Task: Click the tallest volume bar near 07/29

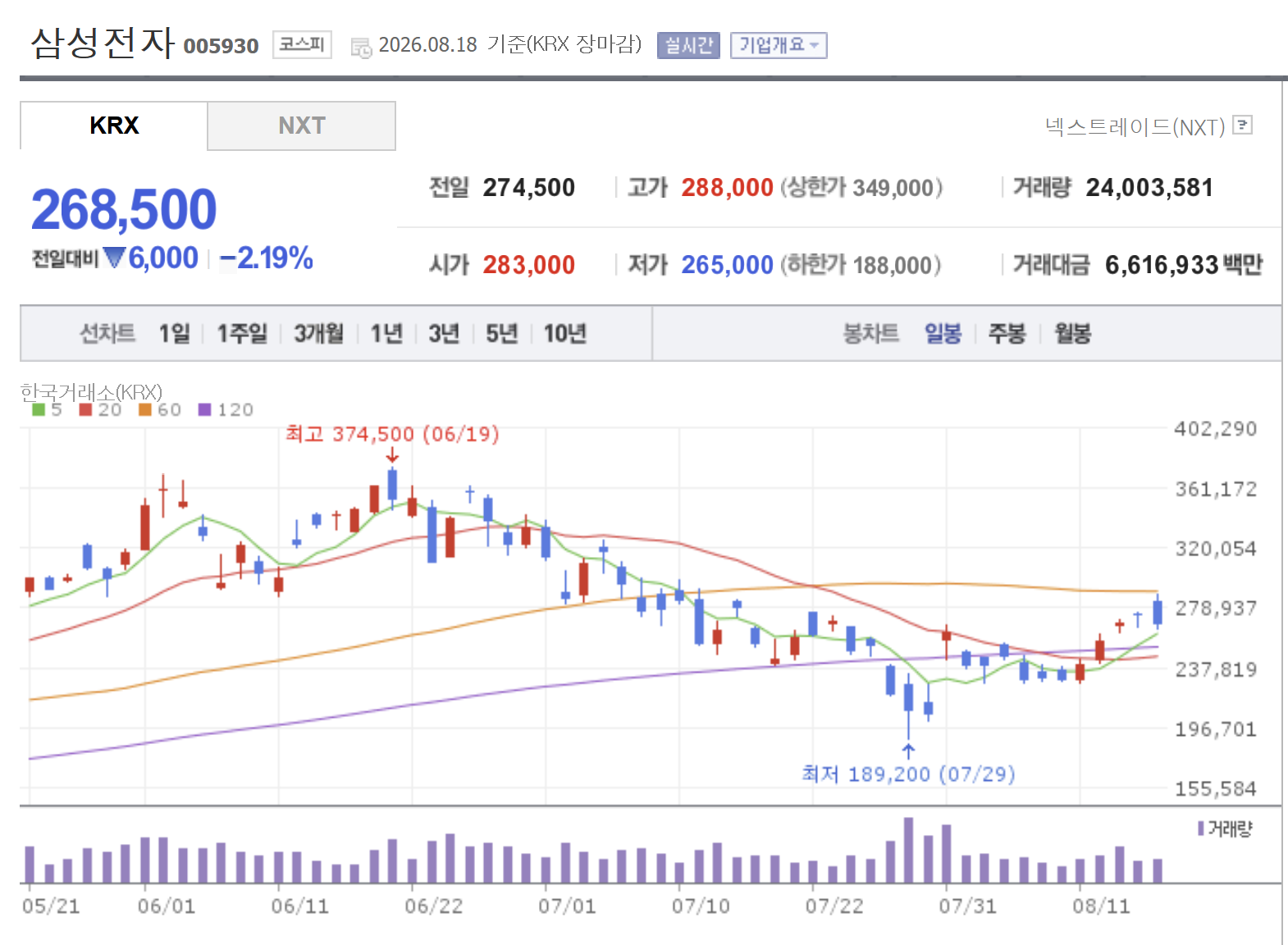Action: (x=908, y=850)
